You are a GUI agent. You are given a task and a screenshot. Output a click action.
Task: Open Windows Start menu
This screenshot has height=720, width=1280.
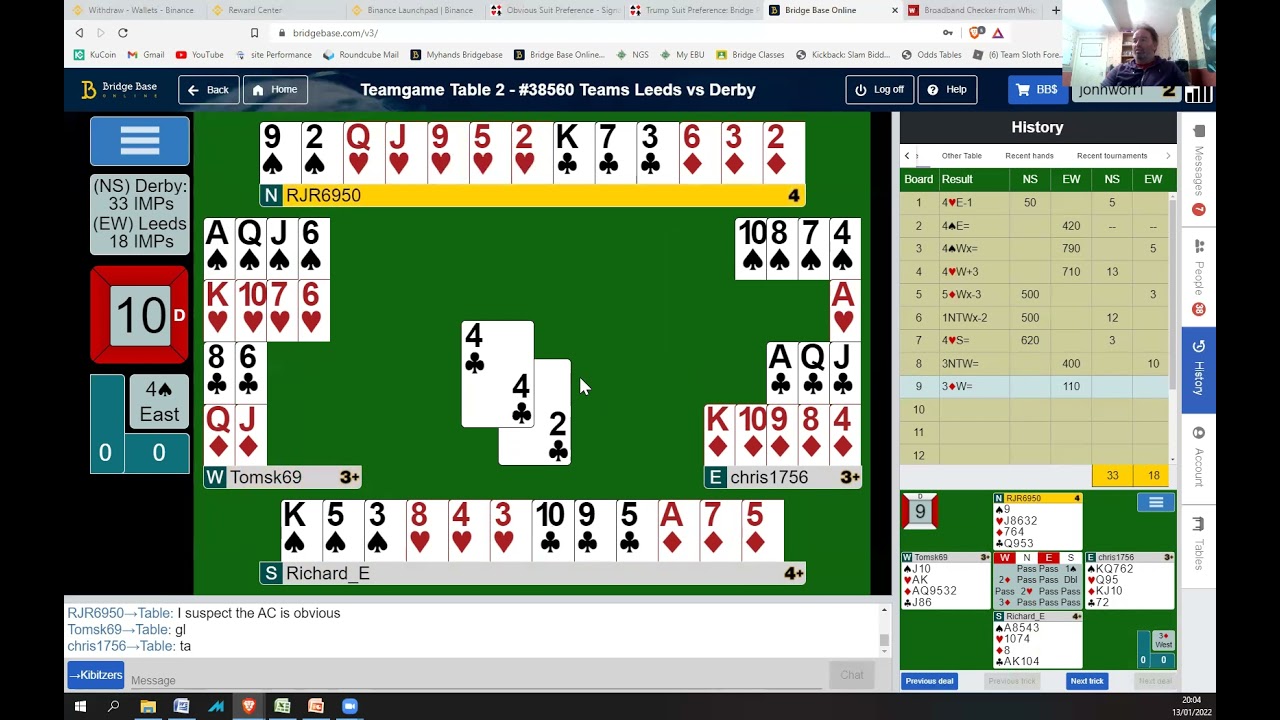pos(80,706)
